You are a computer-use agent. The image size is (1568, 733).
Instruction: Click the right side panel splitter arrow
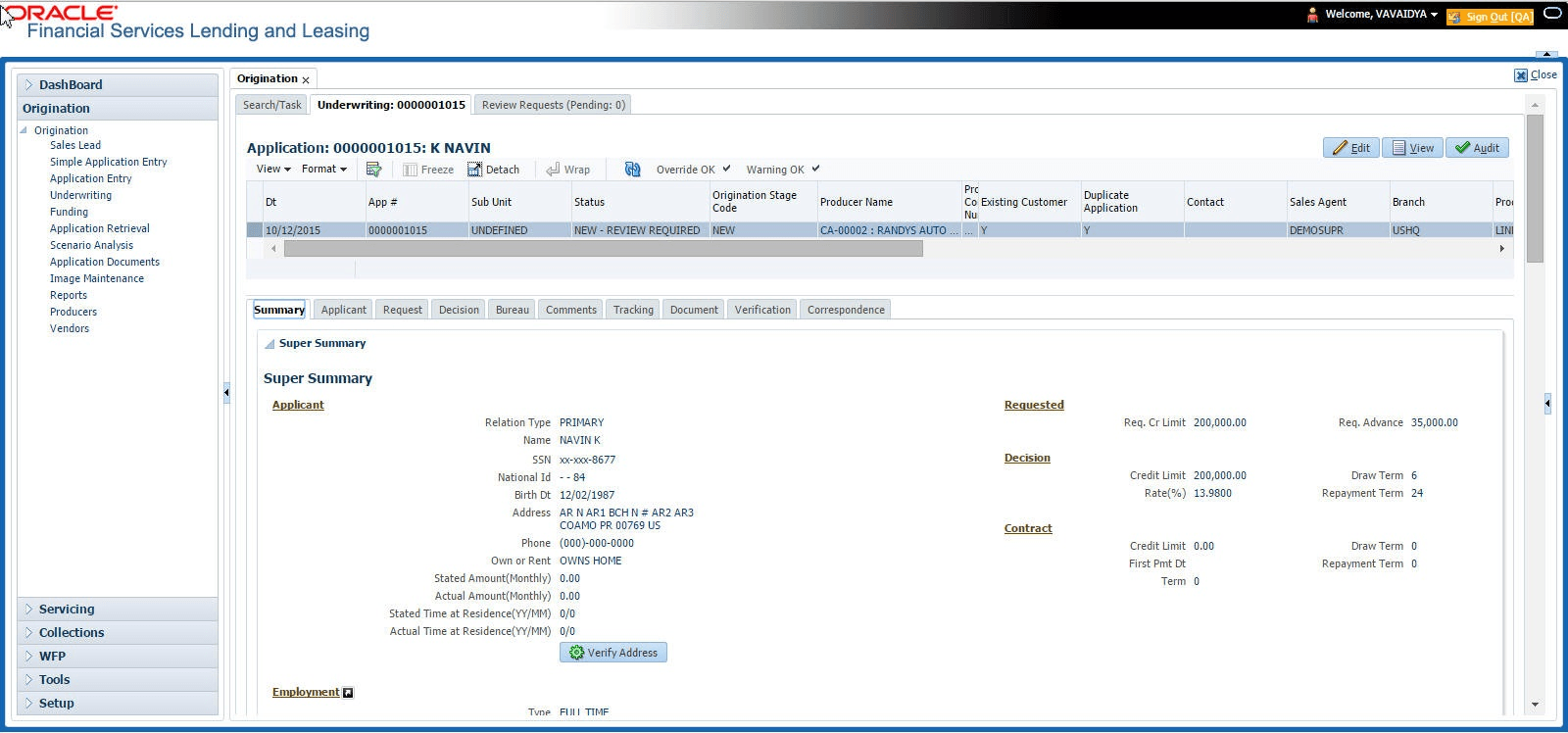coord(1547,403)
